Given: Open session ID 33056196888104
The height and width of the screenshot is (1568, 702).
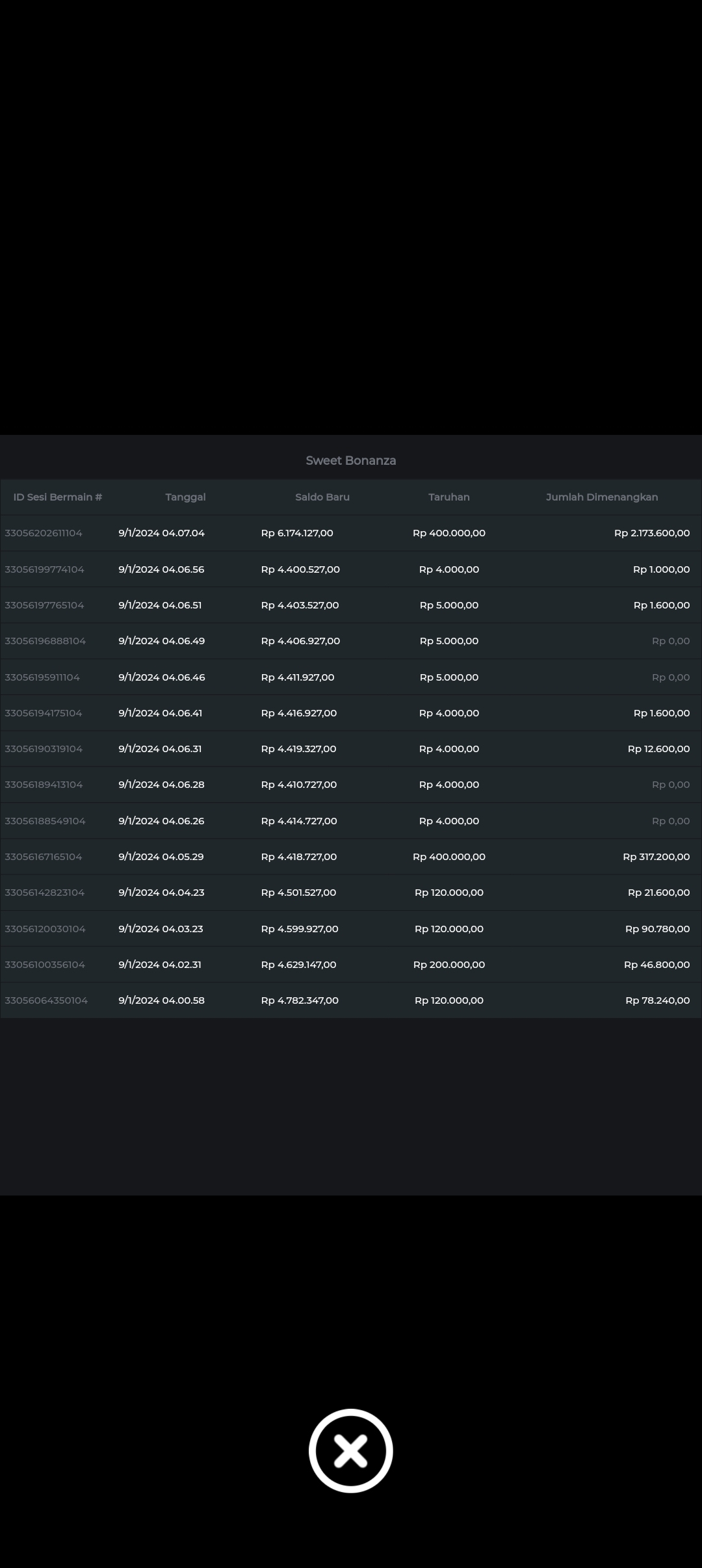Looking at the screenshot, I should [x=45, y=641].
